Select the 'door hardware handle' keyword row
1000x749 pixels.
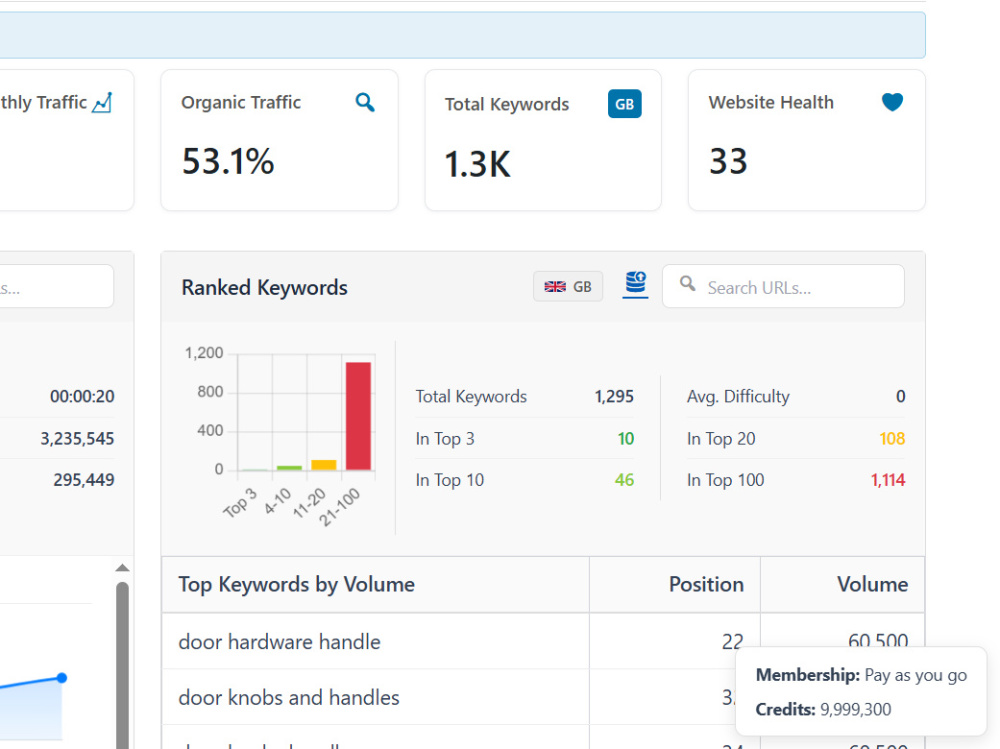pos(543,641)
